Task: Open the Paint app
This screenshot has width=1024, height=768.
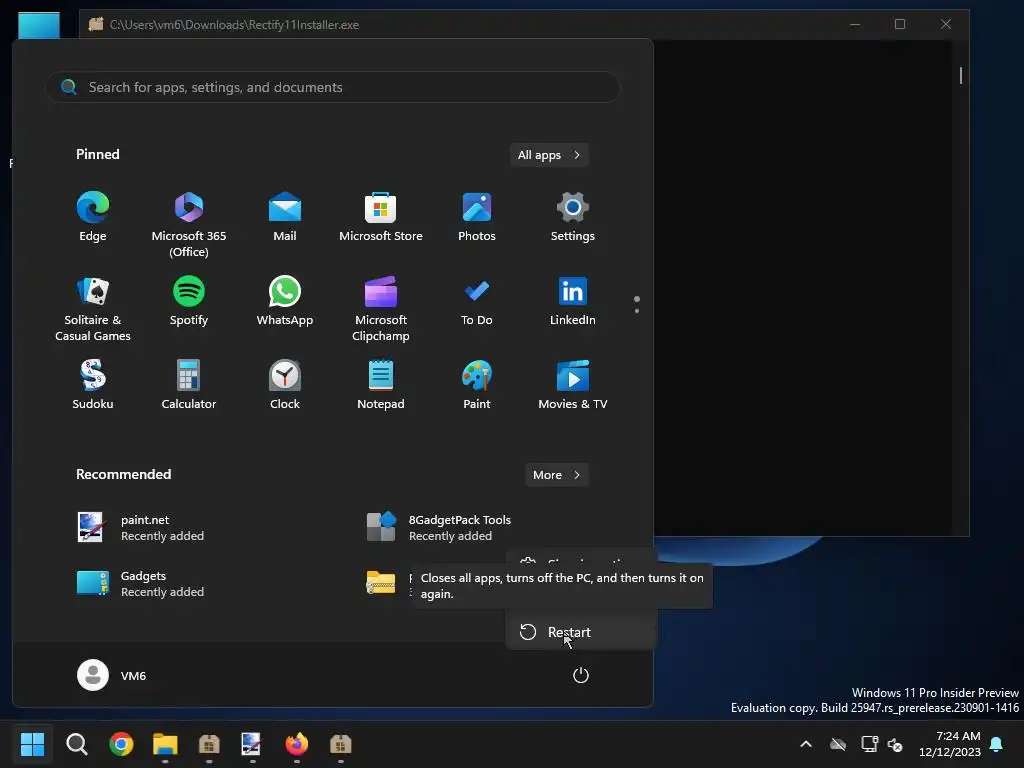Action: (x=477, y=385)
